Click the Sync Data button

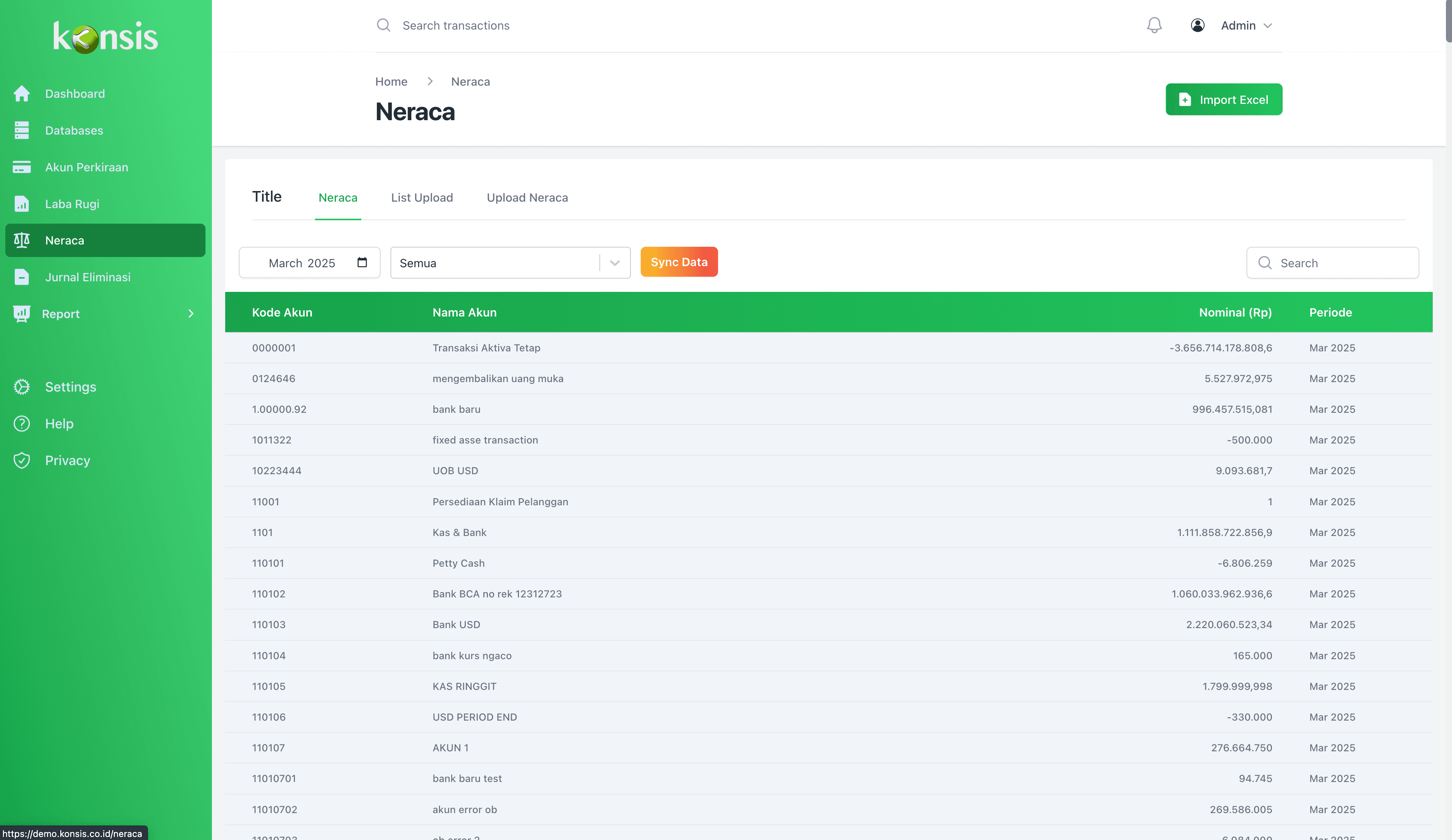tap(679, 262)
